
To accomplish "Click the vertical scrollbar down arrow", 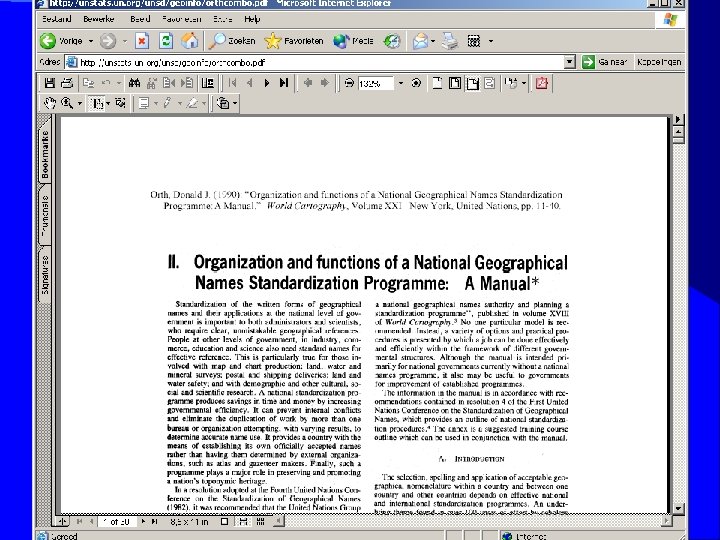I will (x=678, y=508).
